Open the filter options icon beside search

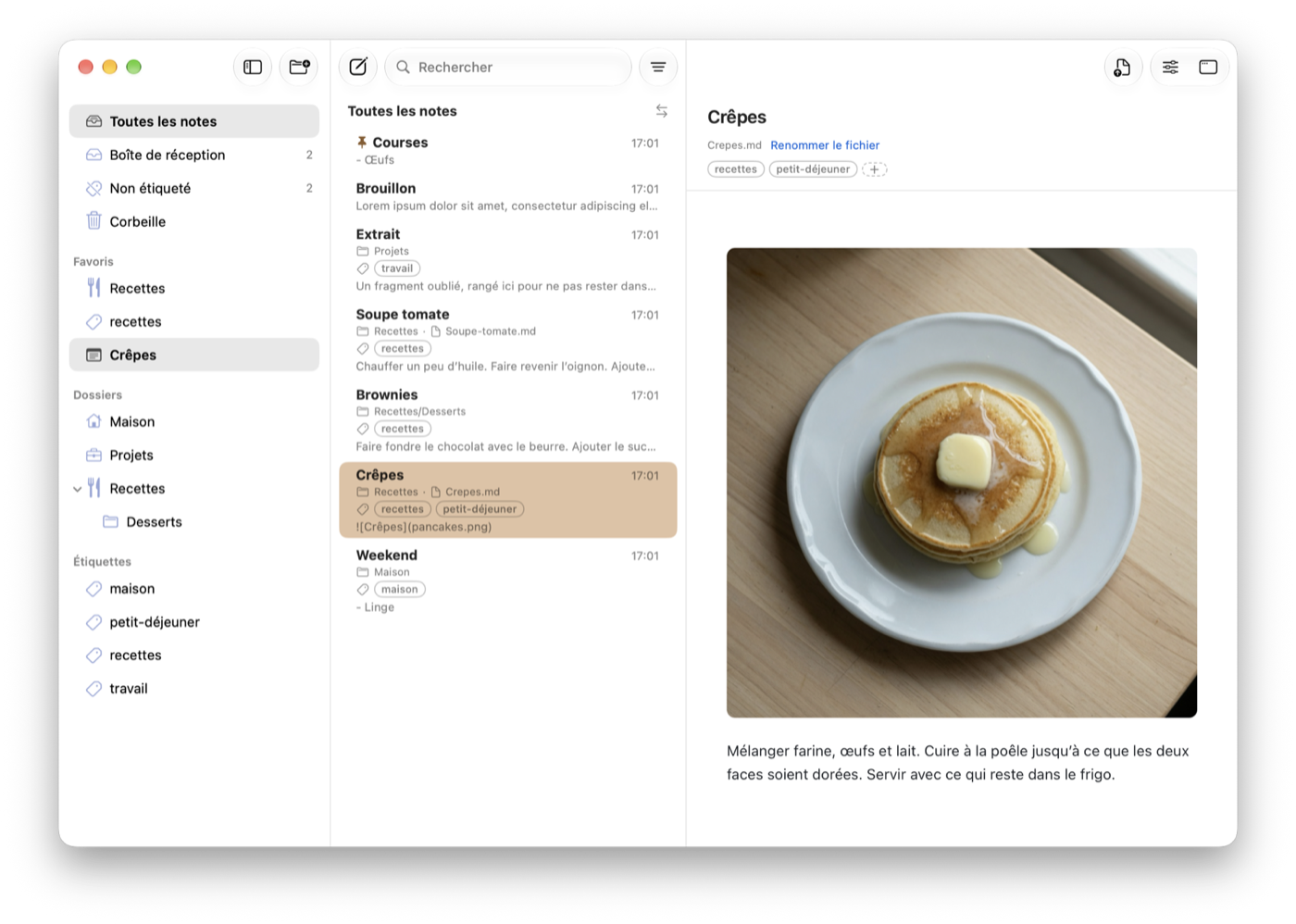658,67
